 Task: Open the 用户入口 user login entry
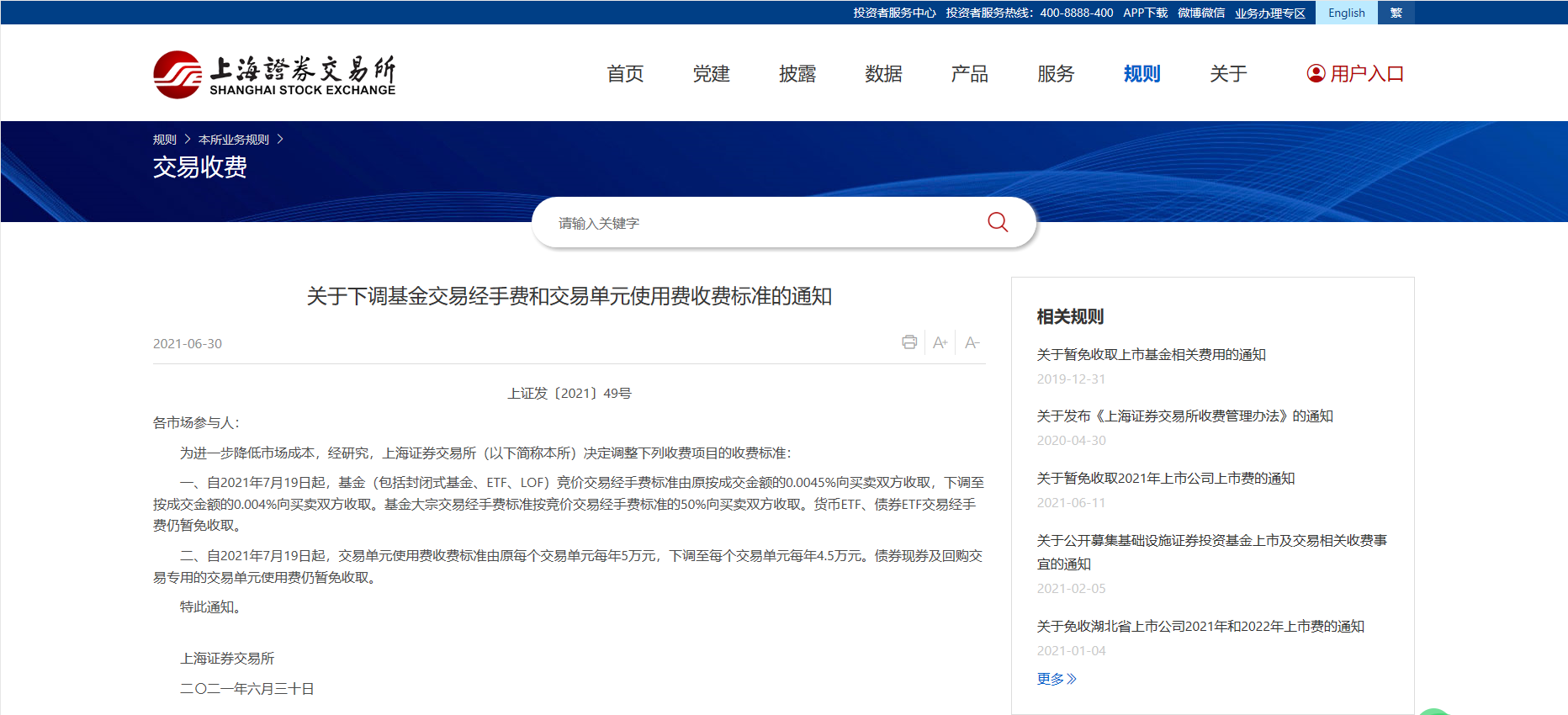[1355, 74]
